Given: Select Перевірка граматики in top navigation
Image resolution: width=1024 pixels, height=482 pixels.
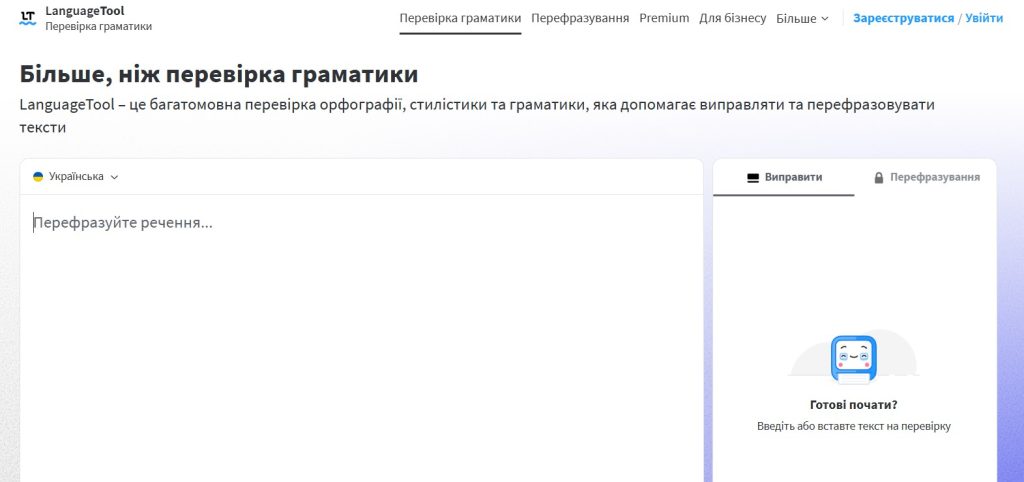Looking at the screenshot, I should (460, 18).
